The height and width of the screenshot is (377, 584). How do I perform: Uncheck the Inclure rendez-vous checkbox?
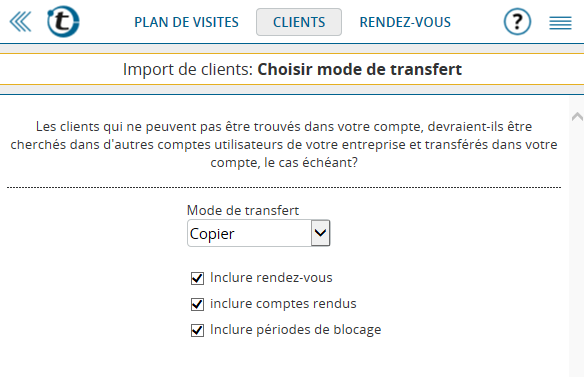[197, 278]
